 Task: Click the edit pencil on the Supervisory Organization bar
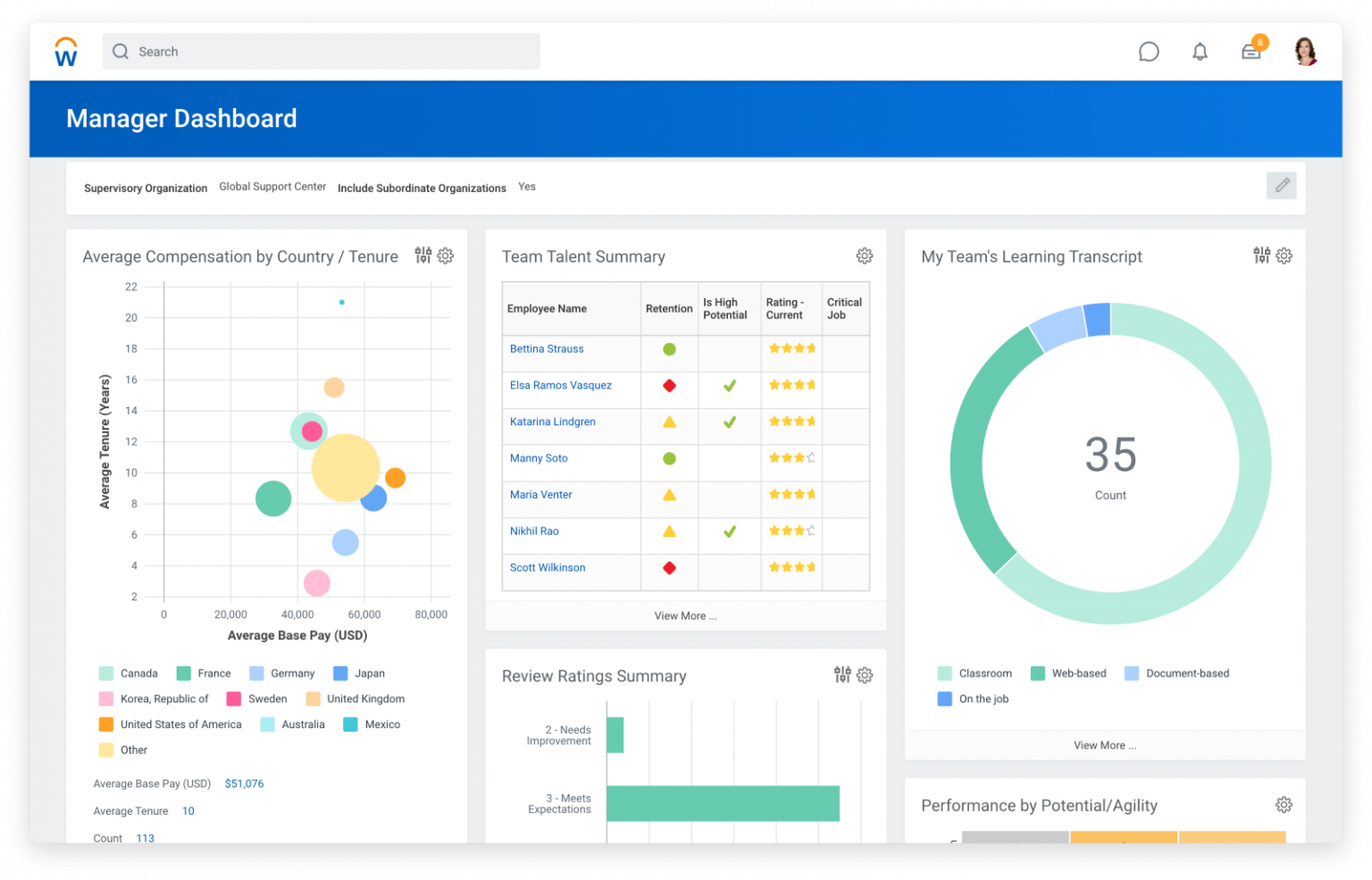tap(1282, 185)
